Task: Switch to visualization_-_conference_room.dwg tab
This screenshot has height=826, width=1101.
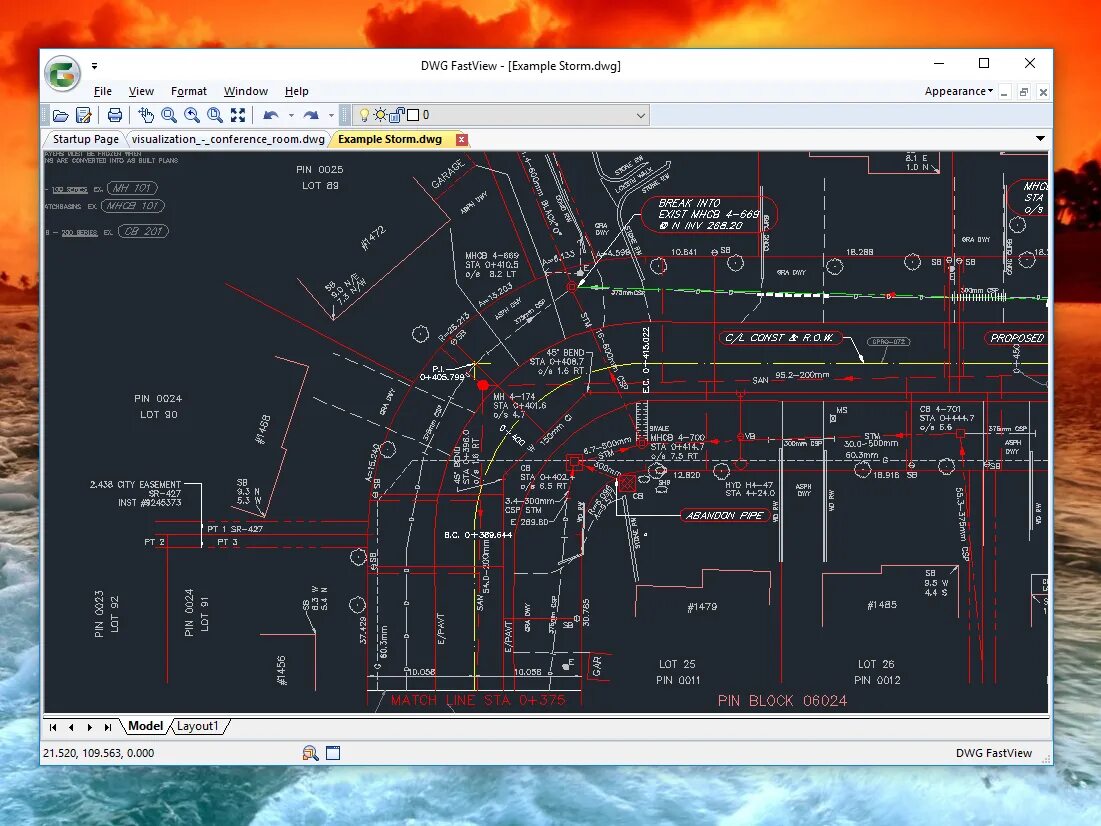Action: tap(228, 139)
